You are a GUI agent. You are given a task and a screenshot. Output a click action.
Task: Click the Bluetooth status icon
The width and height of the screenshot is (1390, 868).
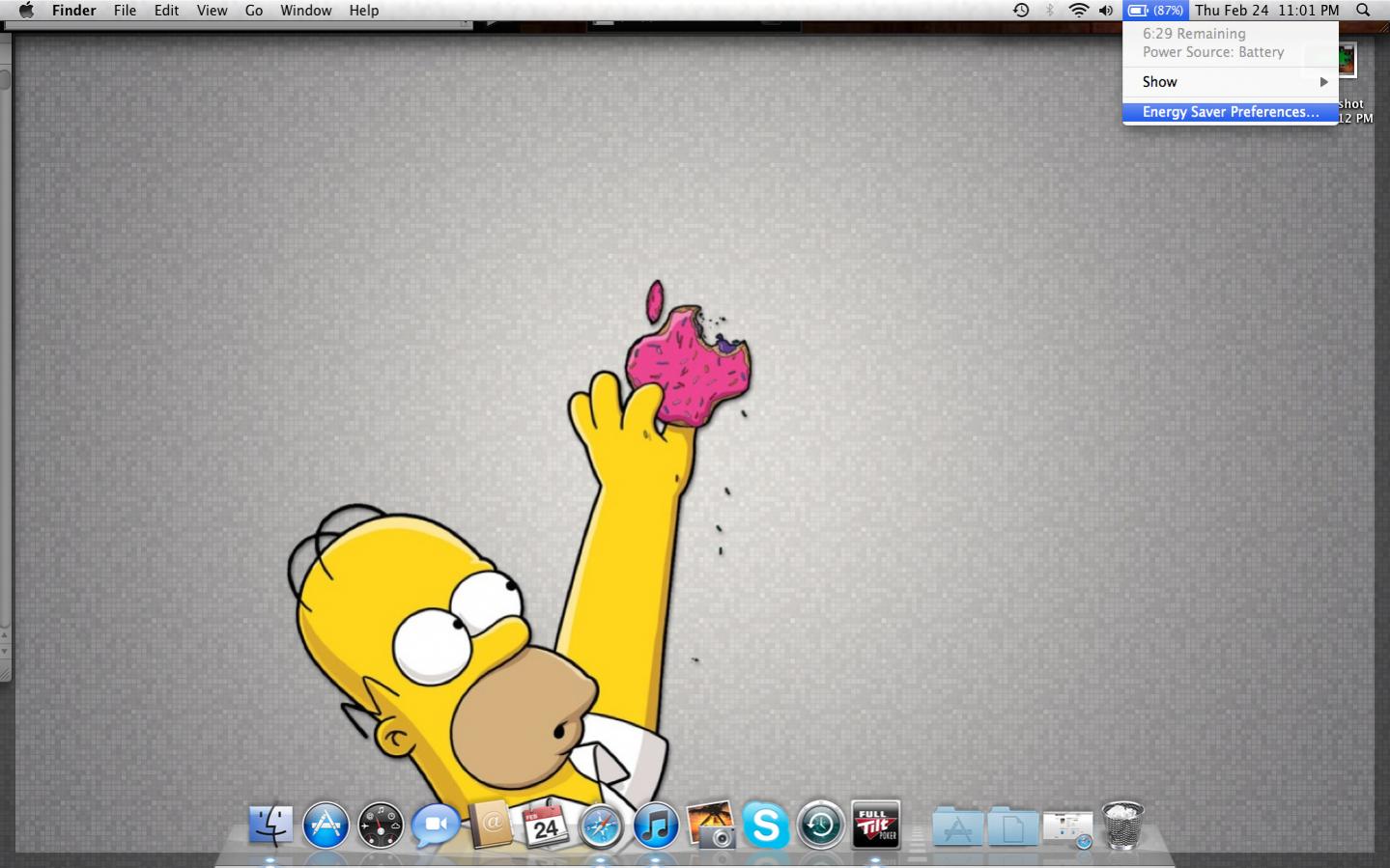point(1050,11)
